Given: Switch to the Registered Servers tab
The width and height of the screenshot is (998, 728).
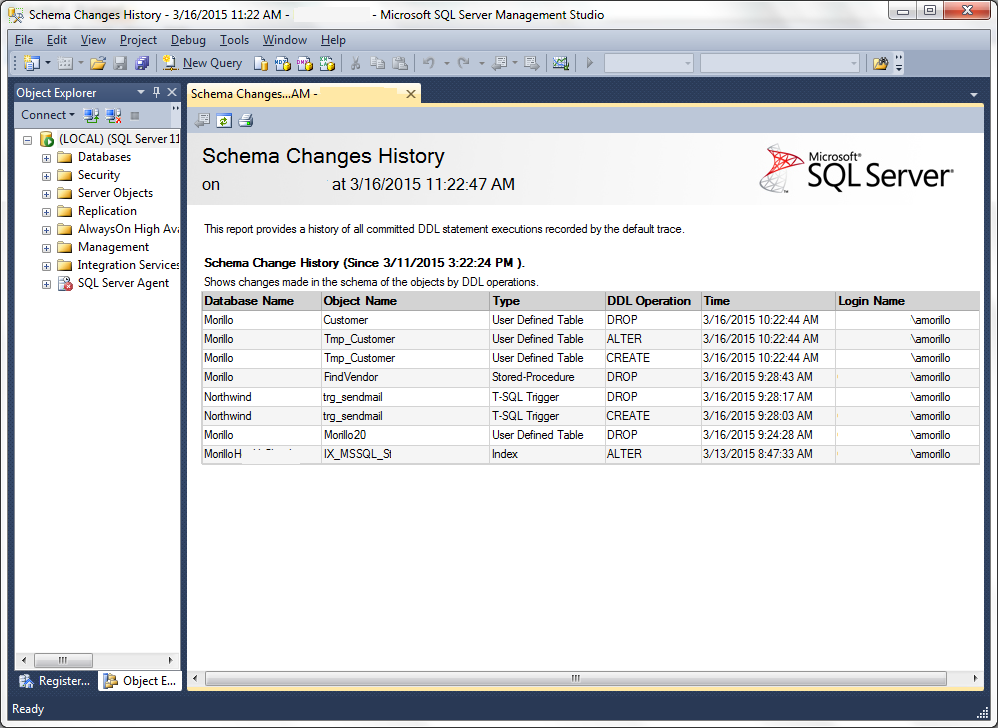Looking at the screenshot, I should [55, 681].
